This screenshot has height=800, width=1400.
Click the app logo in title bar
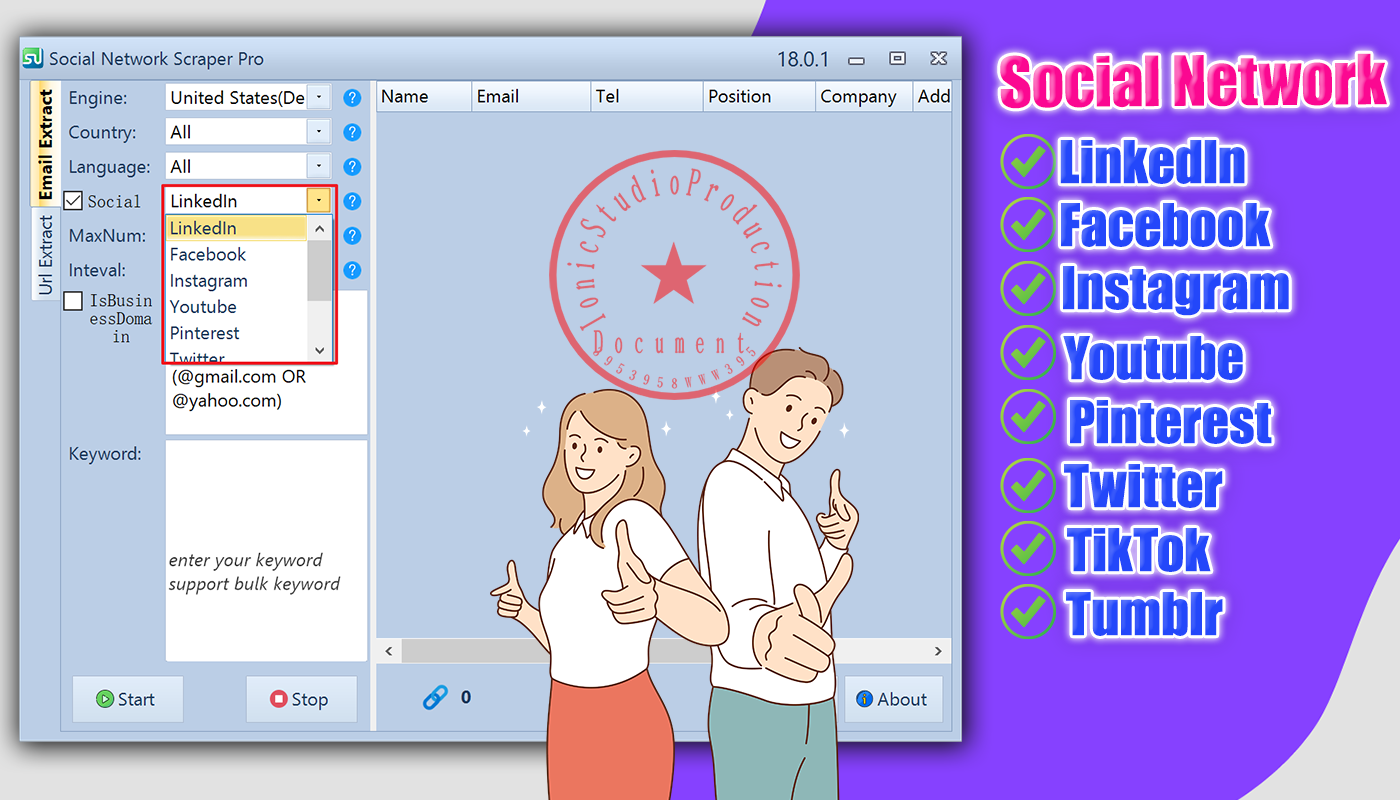(x=33, y=58)
